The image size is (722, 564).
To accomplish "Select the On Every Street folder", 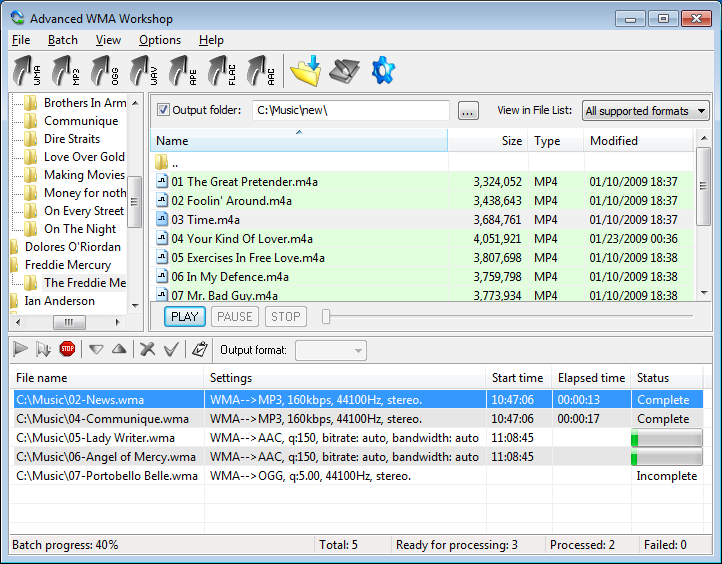I will tap(84, 211).
